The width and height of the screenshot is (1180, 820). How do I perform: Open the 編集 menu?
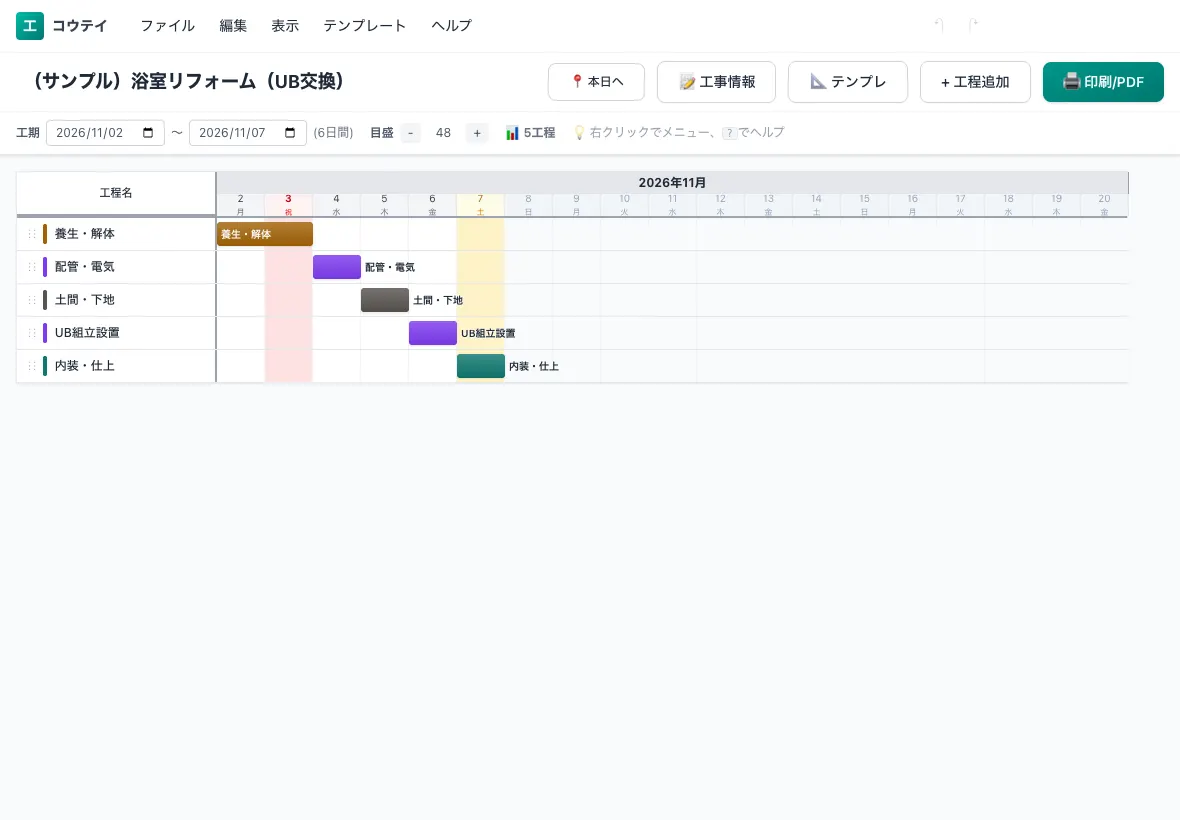233,26
